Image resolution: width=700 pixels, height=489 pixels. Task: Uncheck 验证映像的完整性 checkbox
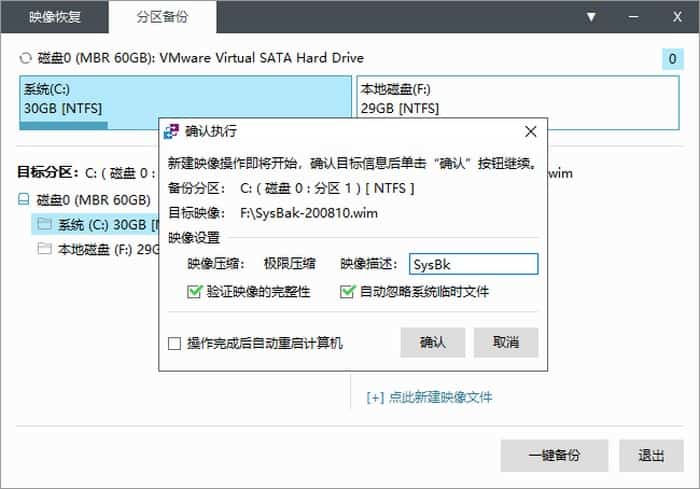[195, 292]
